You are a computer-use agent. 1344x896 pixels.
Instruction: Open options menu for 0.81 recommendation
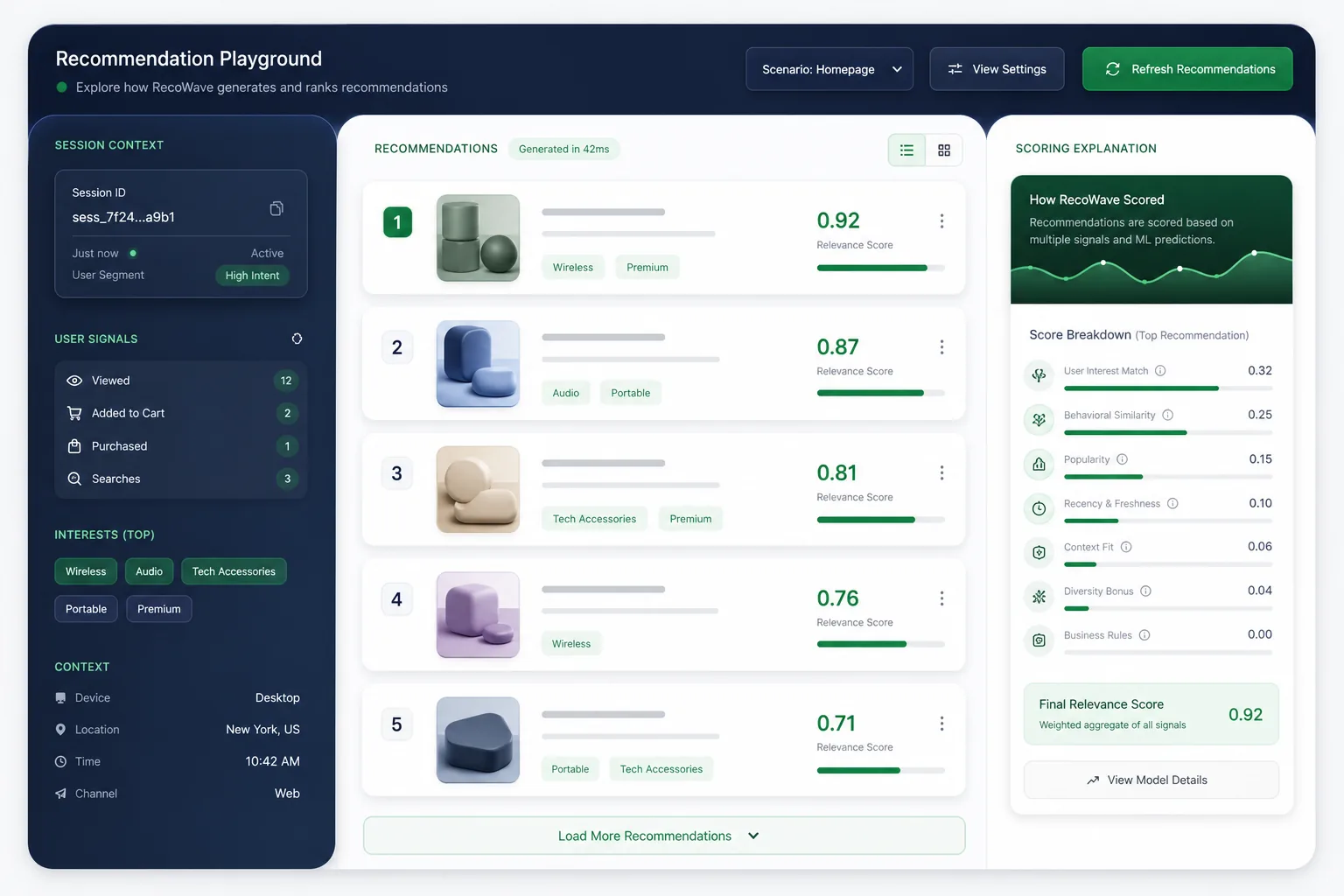click(x=941, y=472)
